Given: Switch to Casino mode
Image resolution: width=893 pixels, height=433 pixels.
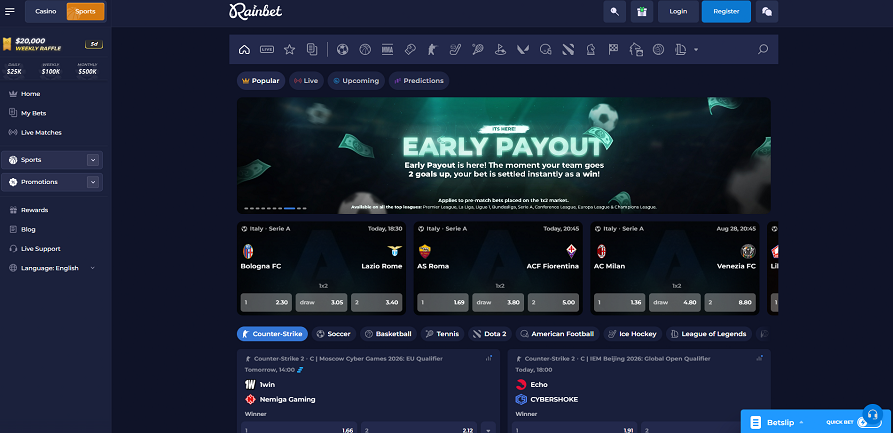Looking at the screenshot, I should pos(46,11).
